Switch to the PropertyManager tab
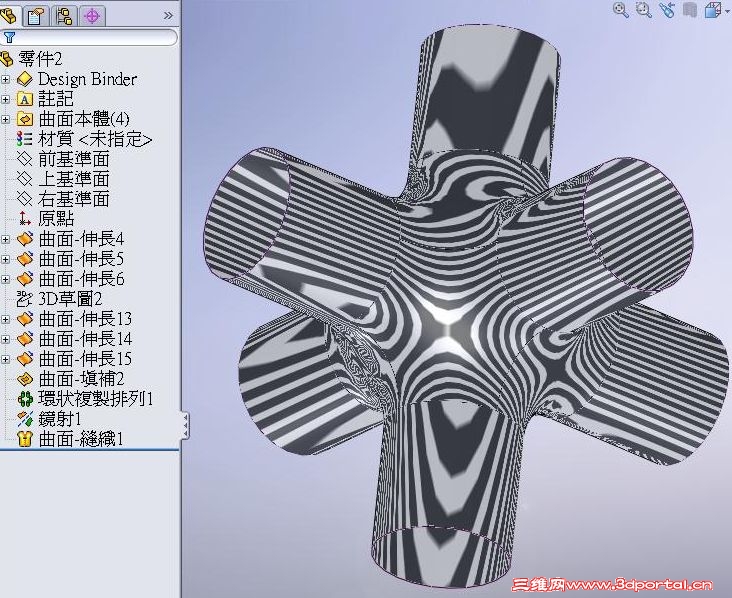 click(x=36, y=16)
